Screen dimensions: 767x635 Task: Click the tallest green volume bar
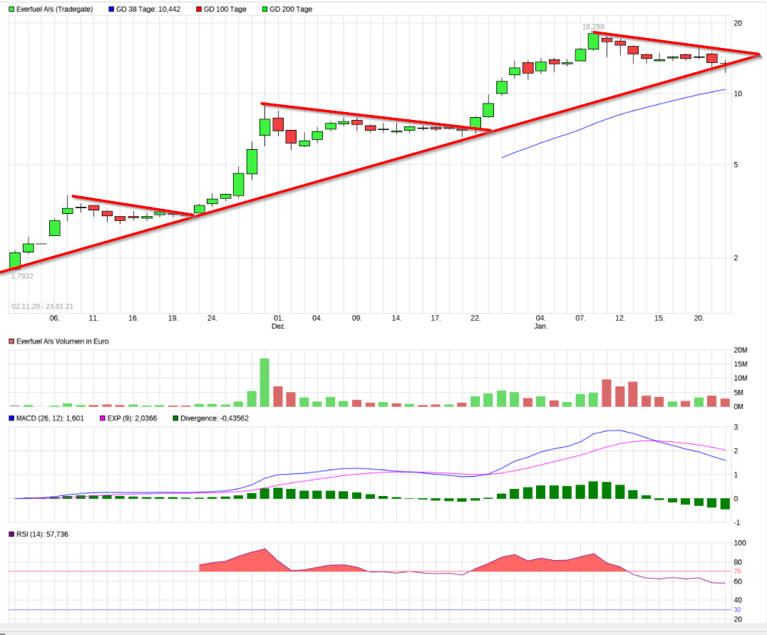265,382
